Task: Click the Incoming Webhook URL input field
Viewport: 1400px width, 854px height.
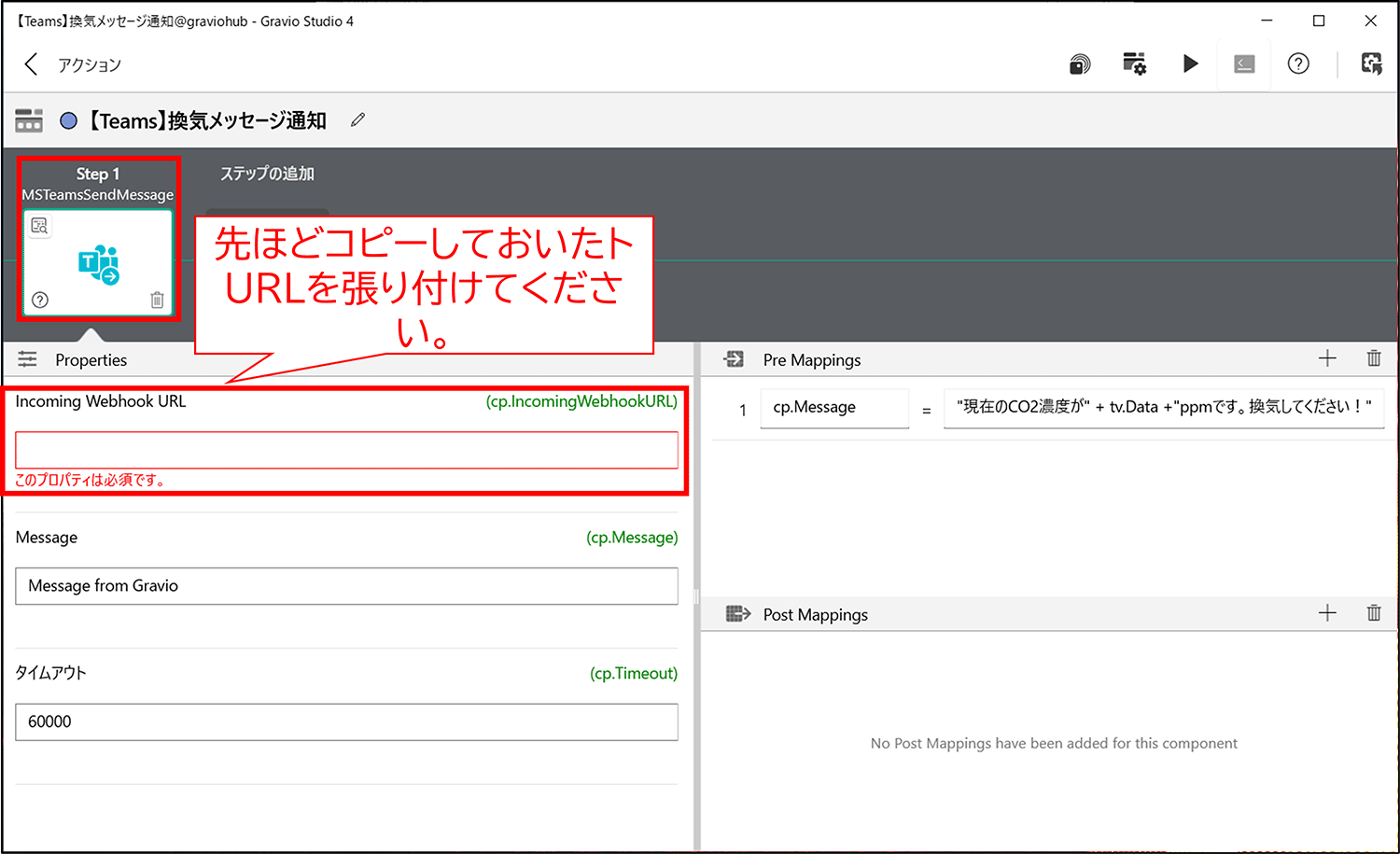Action: point(346,450)
